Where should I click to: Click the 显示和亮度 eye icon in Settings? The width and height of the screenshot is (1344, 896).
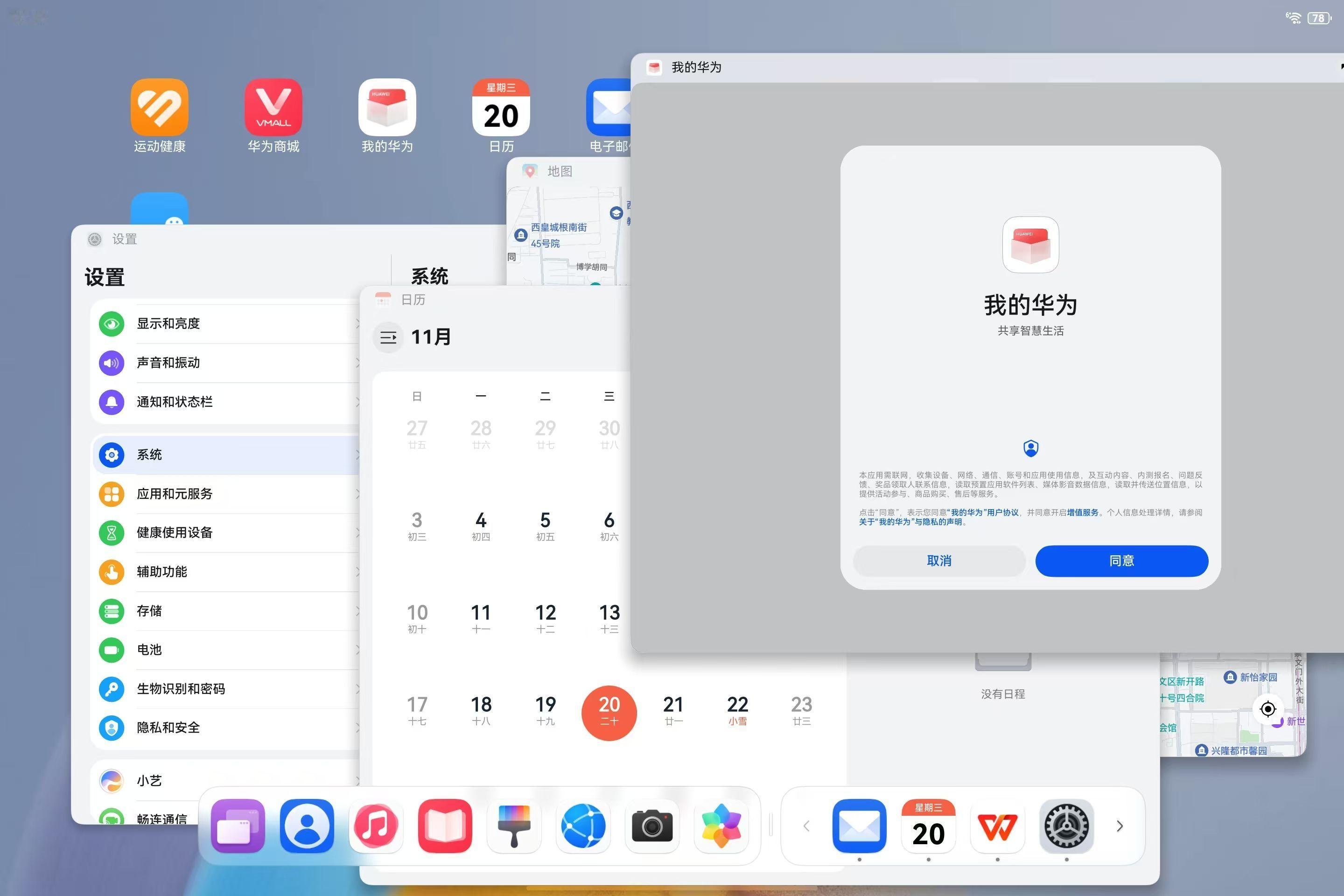pyautogui.click(x=112, y=323)
